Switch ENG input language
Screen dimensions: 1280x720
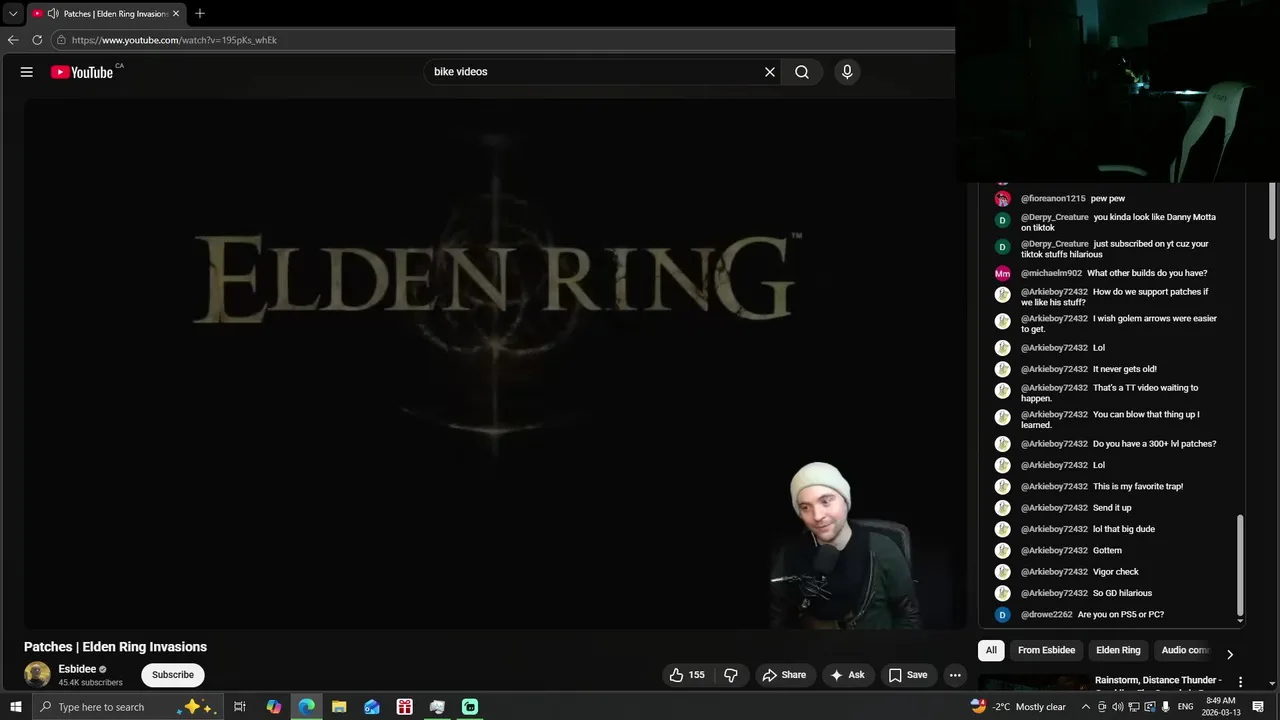1186,707
